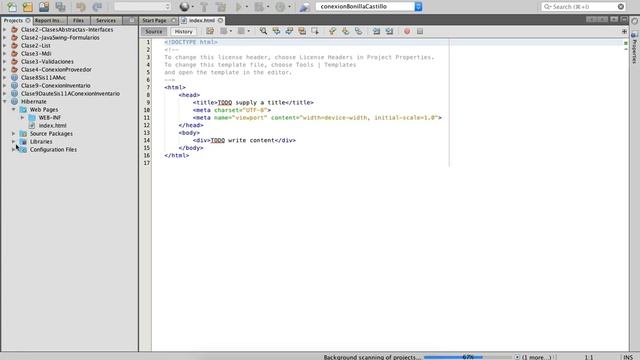
Task: Click the Last Edit icon in editor toolbar
Action: click(210, 31)
